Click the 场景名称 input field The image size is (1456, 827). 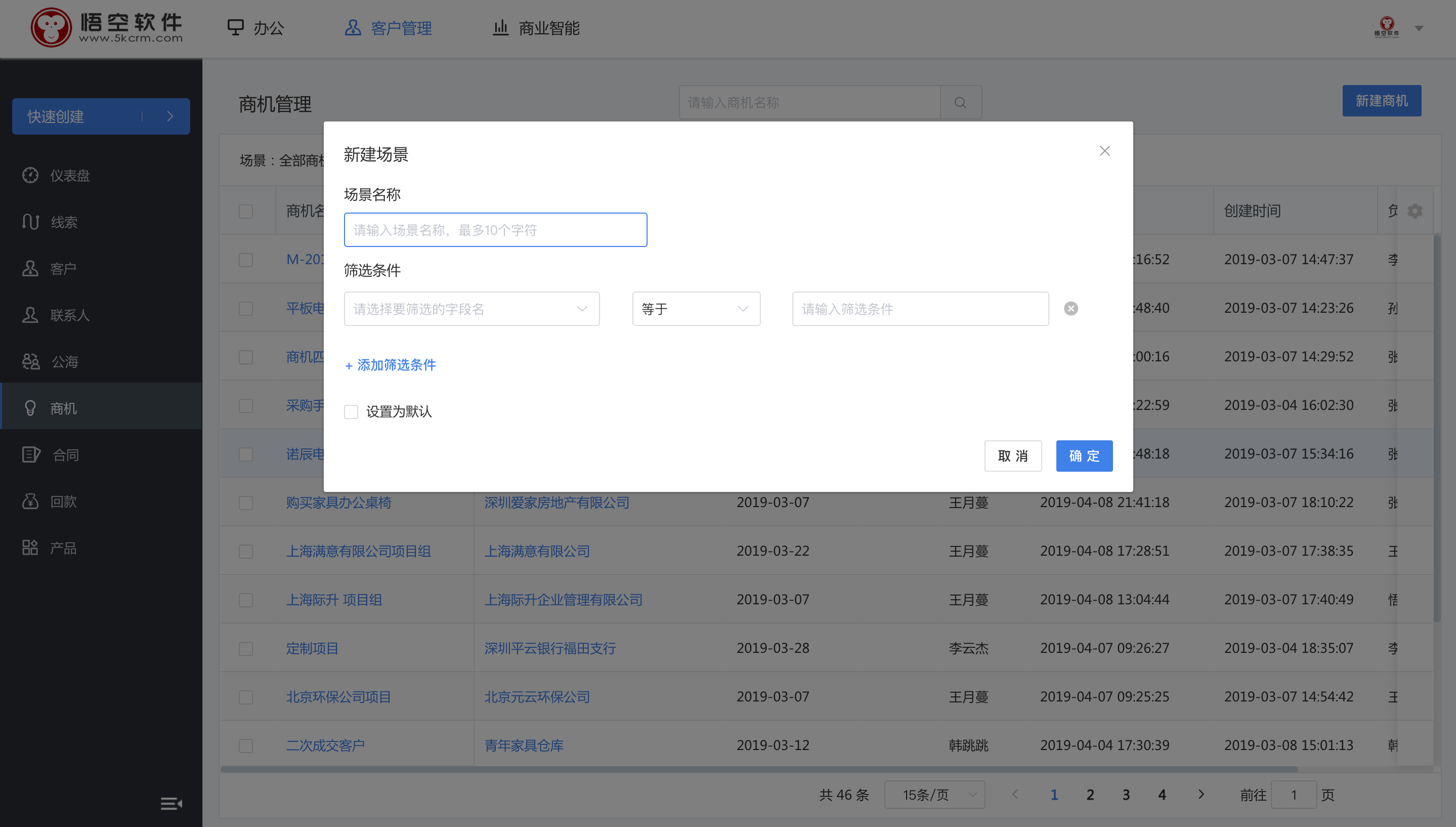coord(496,229)
